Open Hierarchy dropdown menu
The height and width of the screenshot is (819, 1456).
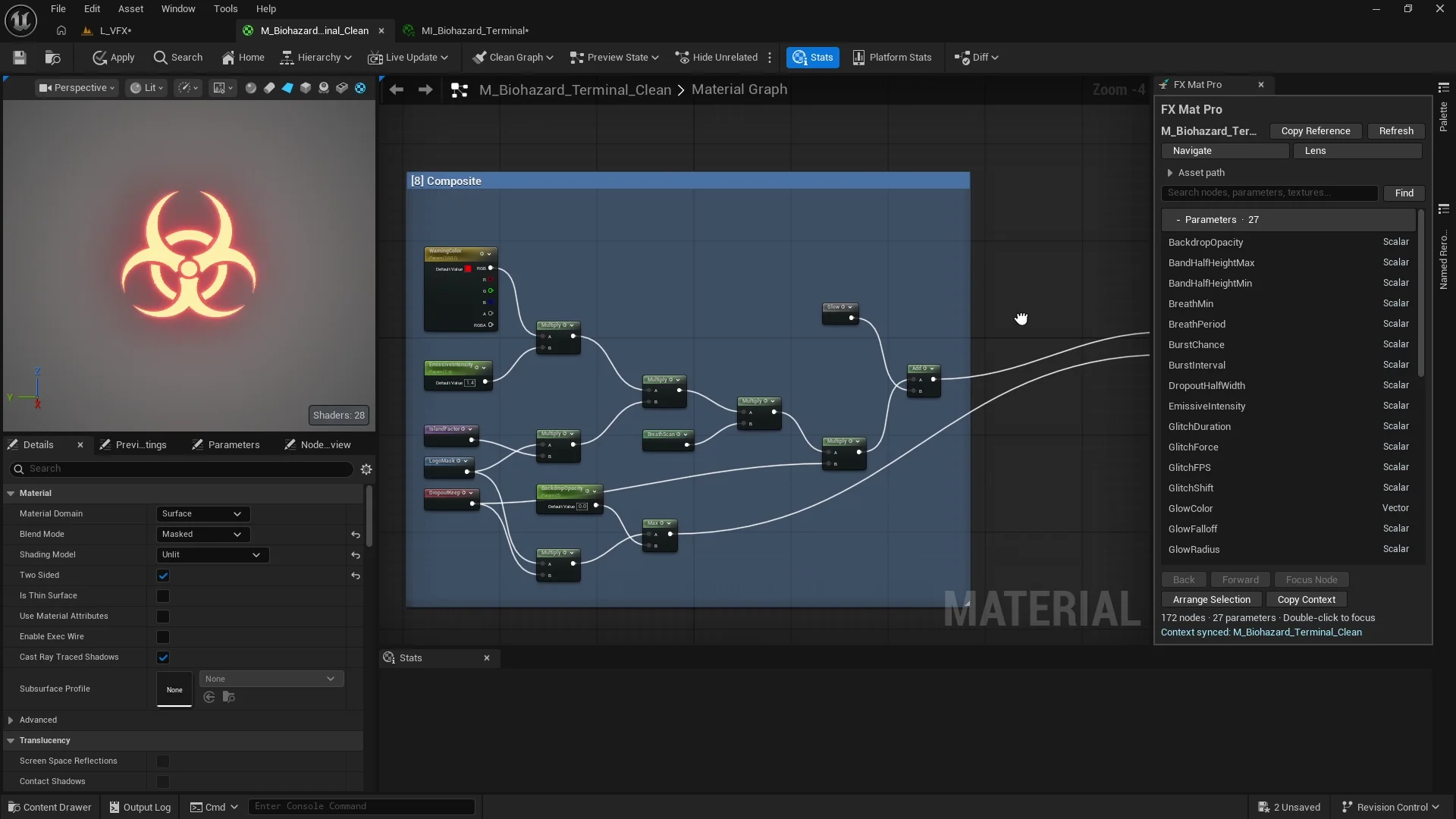(316, 58)
